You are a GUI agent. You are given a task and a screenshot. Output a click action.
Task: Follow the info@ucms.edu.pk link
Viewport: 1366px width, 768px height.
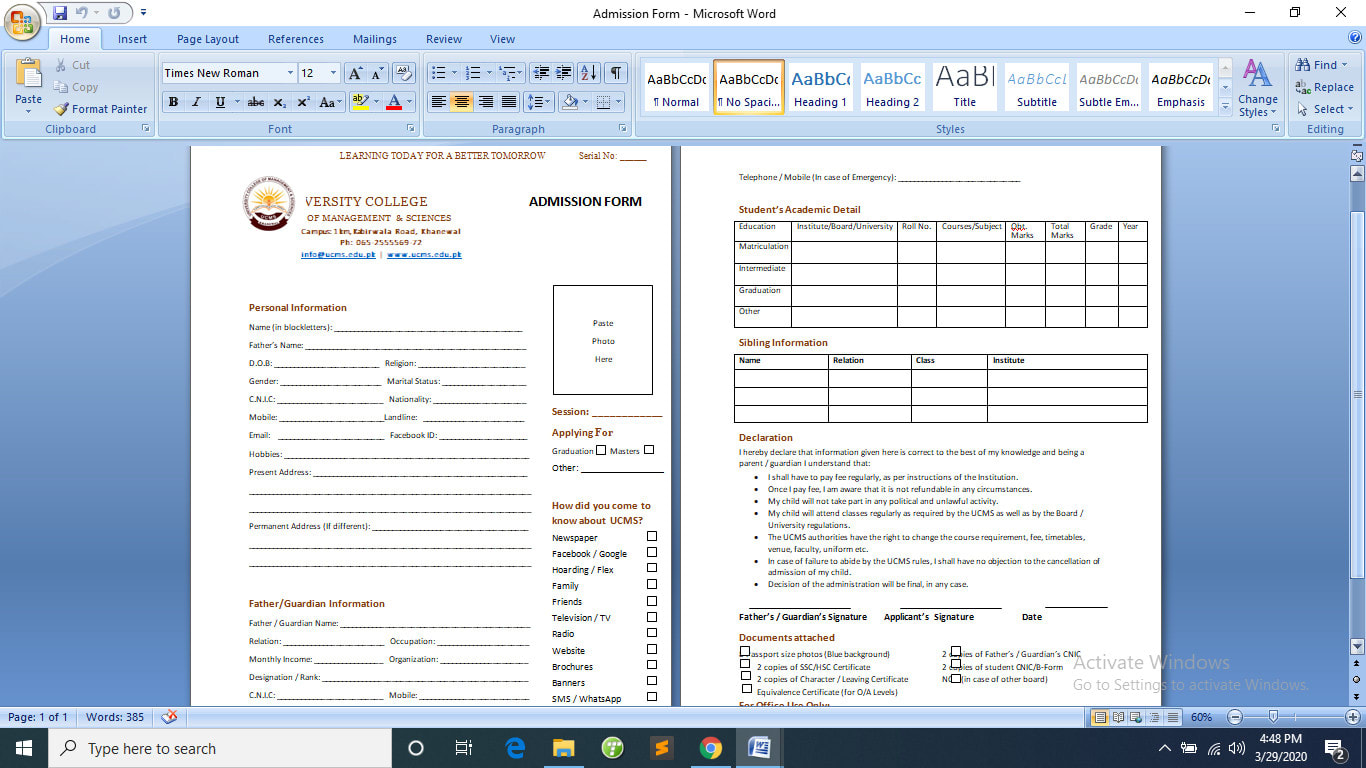(338, 255)
